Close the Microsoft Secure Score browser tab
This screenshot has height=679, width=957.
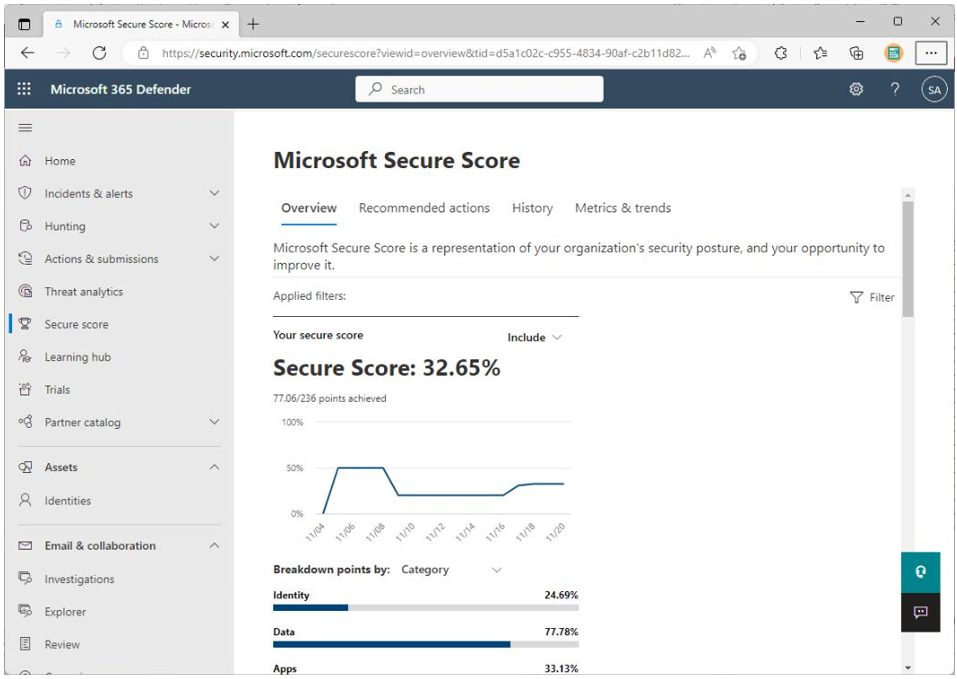tap(225, 25)
